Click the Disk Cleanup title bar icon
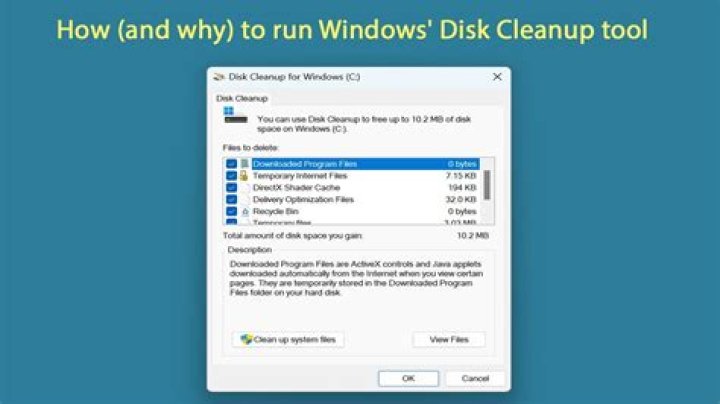 219,77
